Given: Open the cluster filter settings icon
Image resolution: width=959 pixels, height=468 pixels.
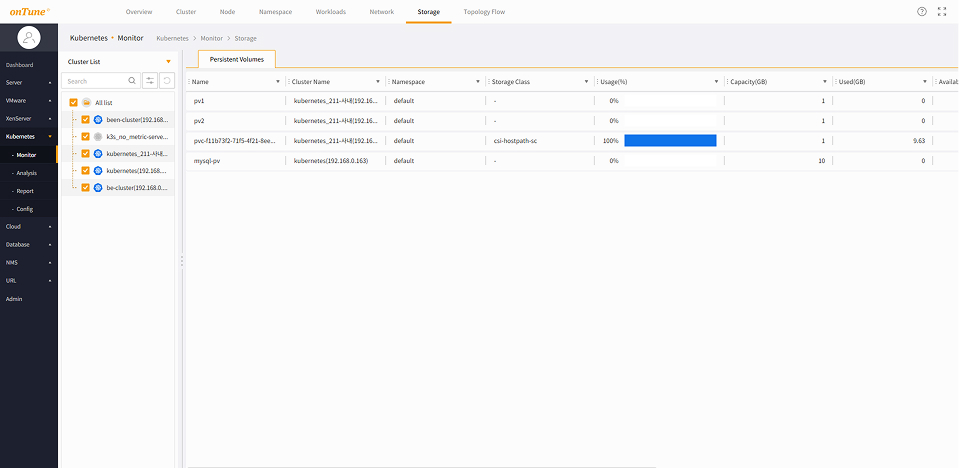Looking at the screenshot, I should click(150, 81).
